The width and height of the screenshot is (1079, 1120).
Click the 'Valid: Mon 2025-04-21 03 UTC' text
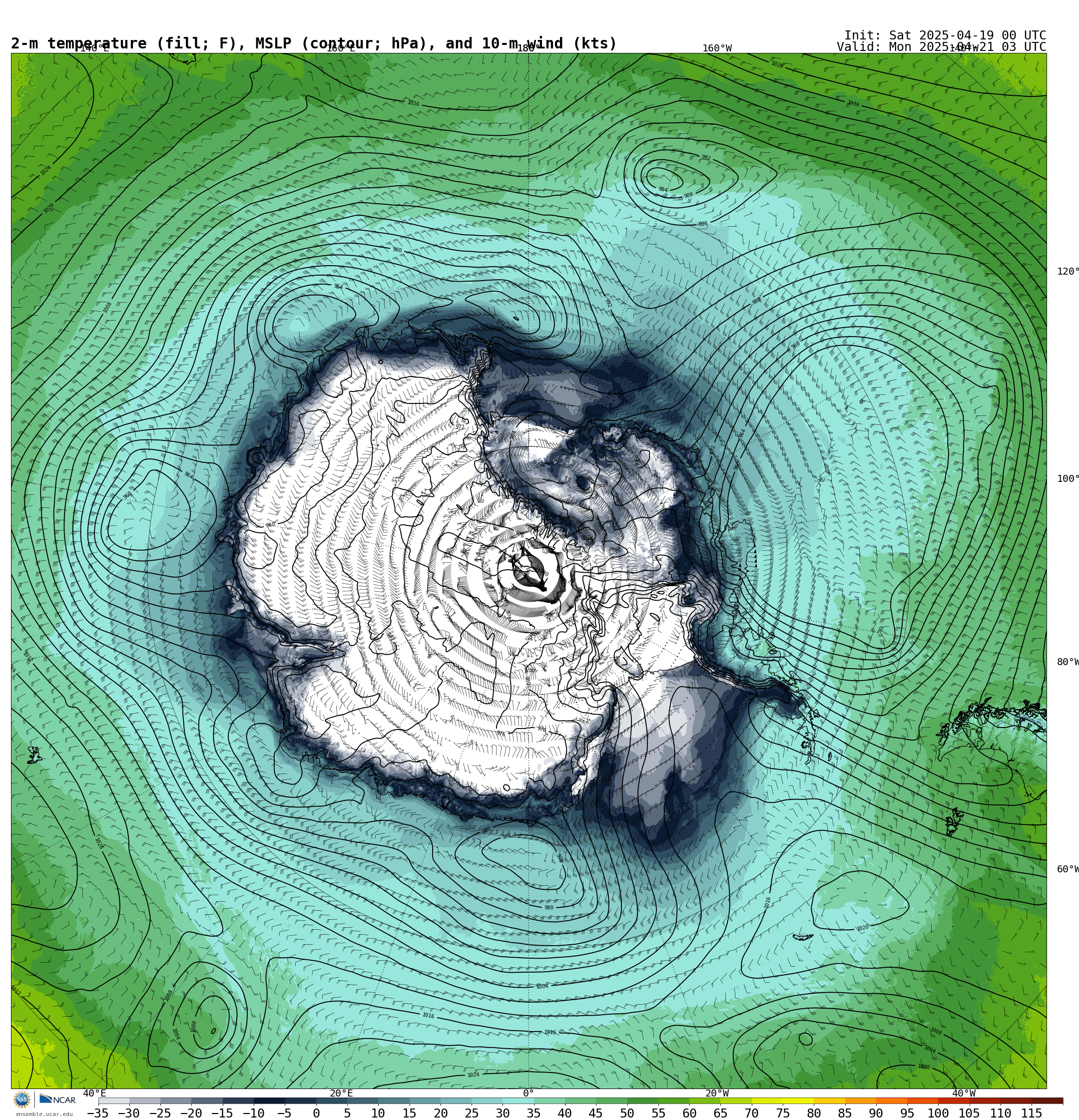pyautogui.click(x=941, y=47)
